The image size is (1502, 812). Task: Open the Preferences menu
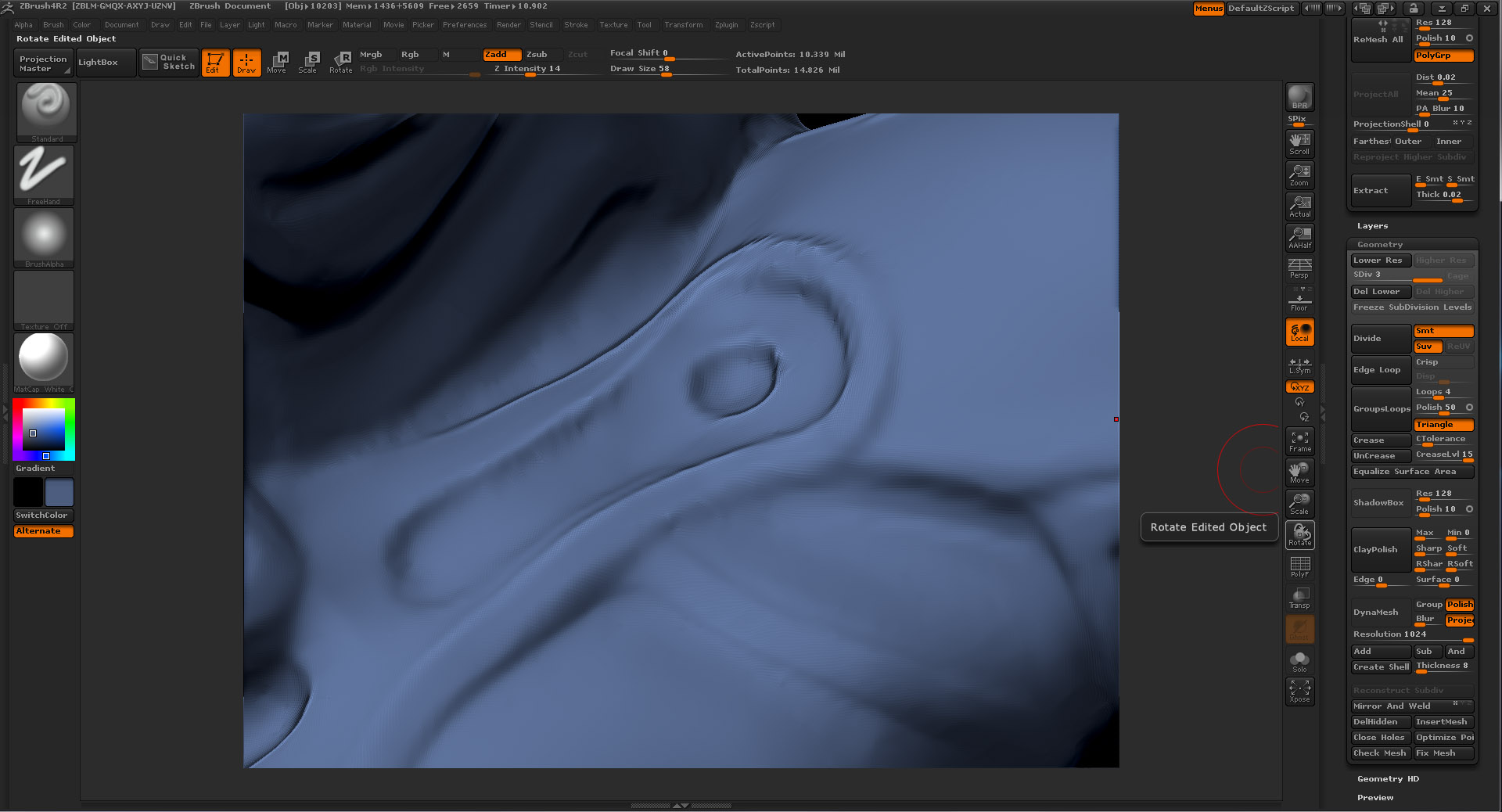point(465,24)
